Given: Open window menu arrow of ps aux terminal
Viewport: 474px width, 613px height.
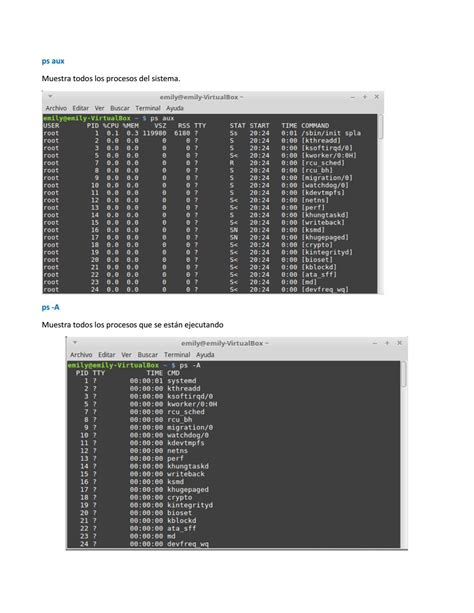Looking at the screenshot, I should tap(50, 96).
